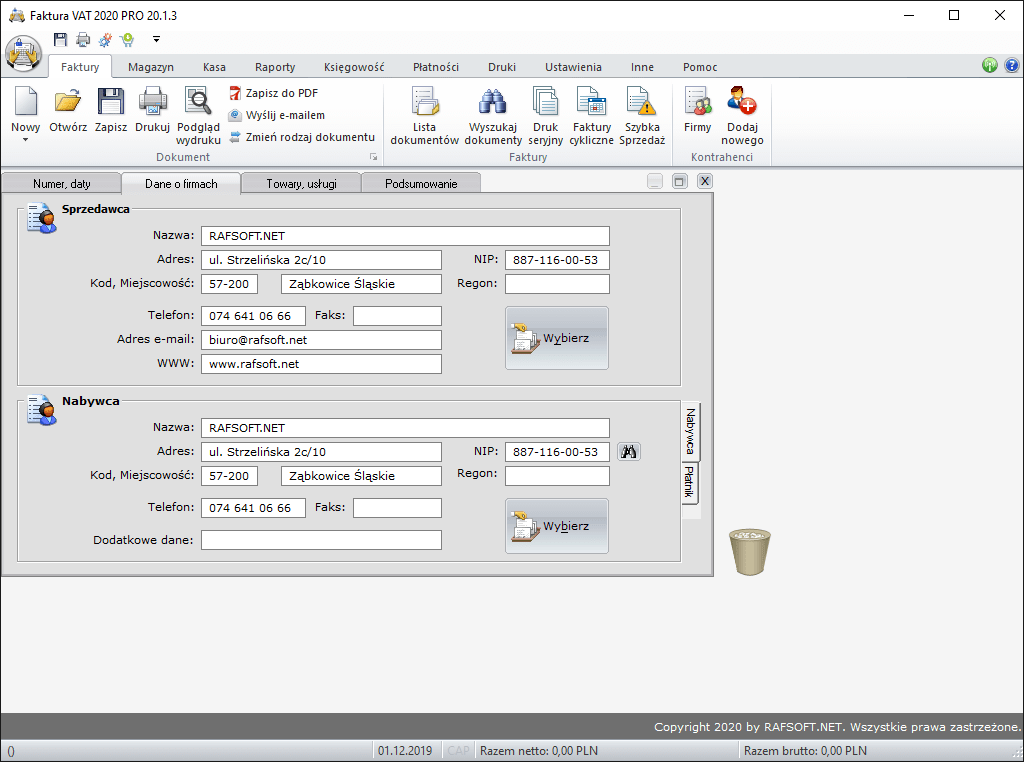
Task: Select the vertical Nabywca side tab
Action: coord(690,431)
